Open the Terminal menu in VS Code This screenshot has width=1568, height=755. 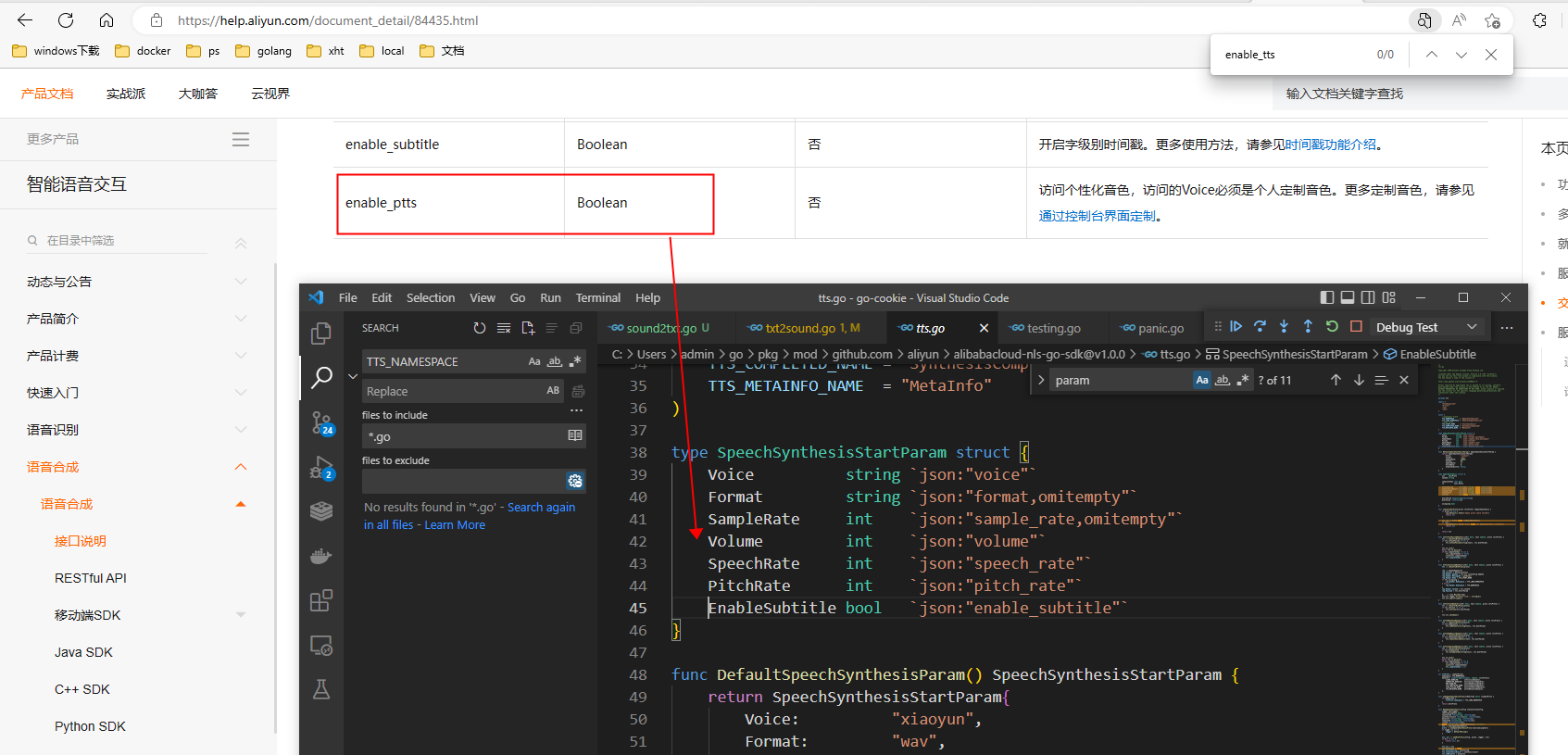coord(597,297)
